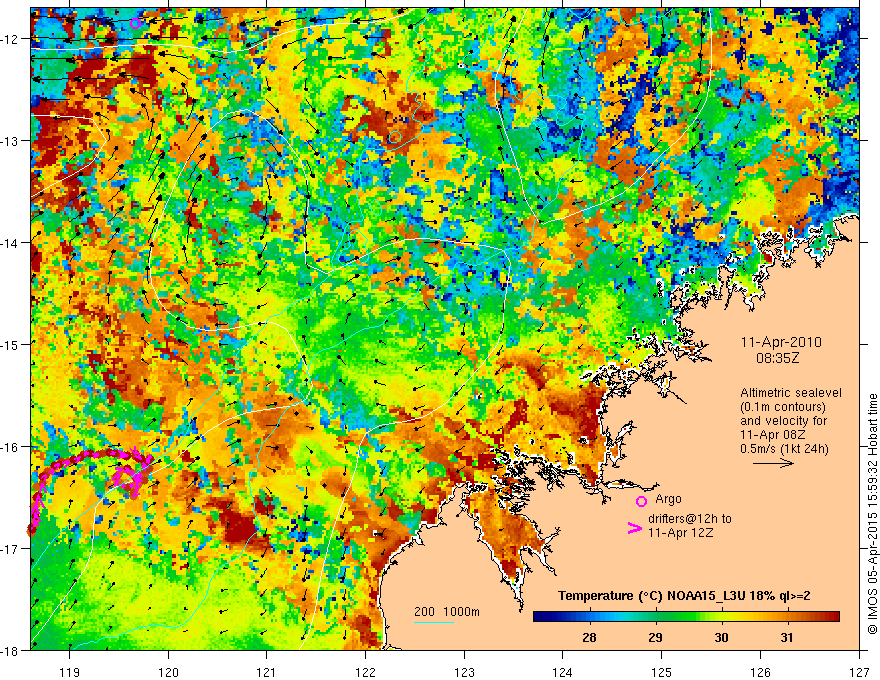Click the IMOS copyright timestamp text

(873, 513)
